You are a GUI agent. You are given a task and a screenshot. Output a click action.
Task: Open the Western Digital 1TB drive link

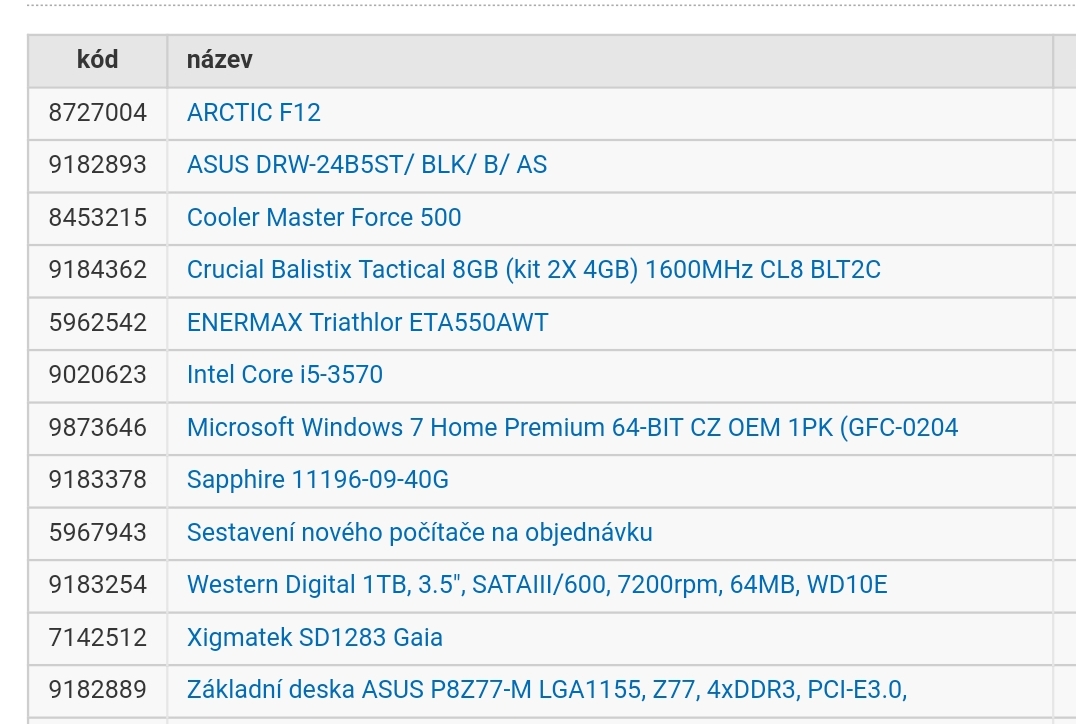click(x=536, y=585)
